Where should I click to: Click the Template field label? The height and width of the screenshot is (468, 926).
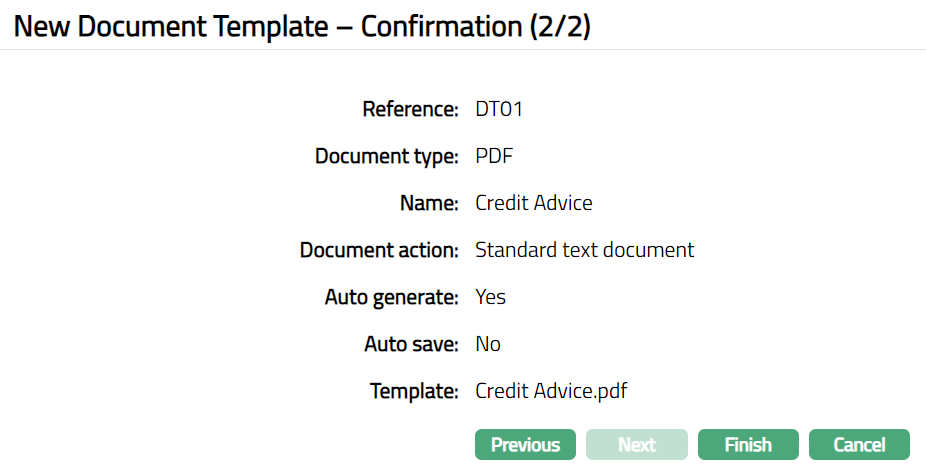(414, 391)
